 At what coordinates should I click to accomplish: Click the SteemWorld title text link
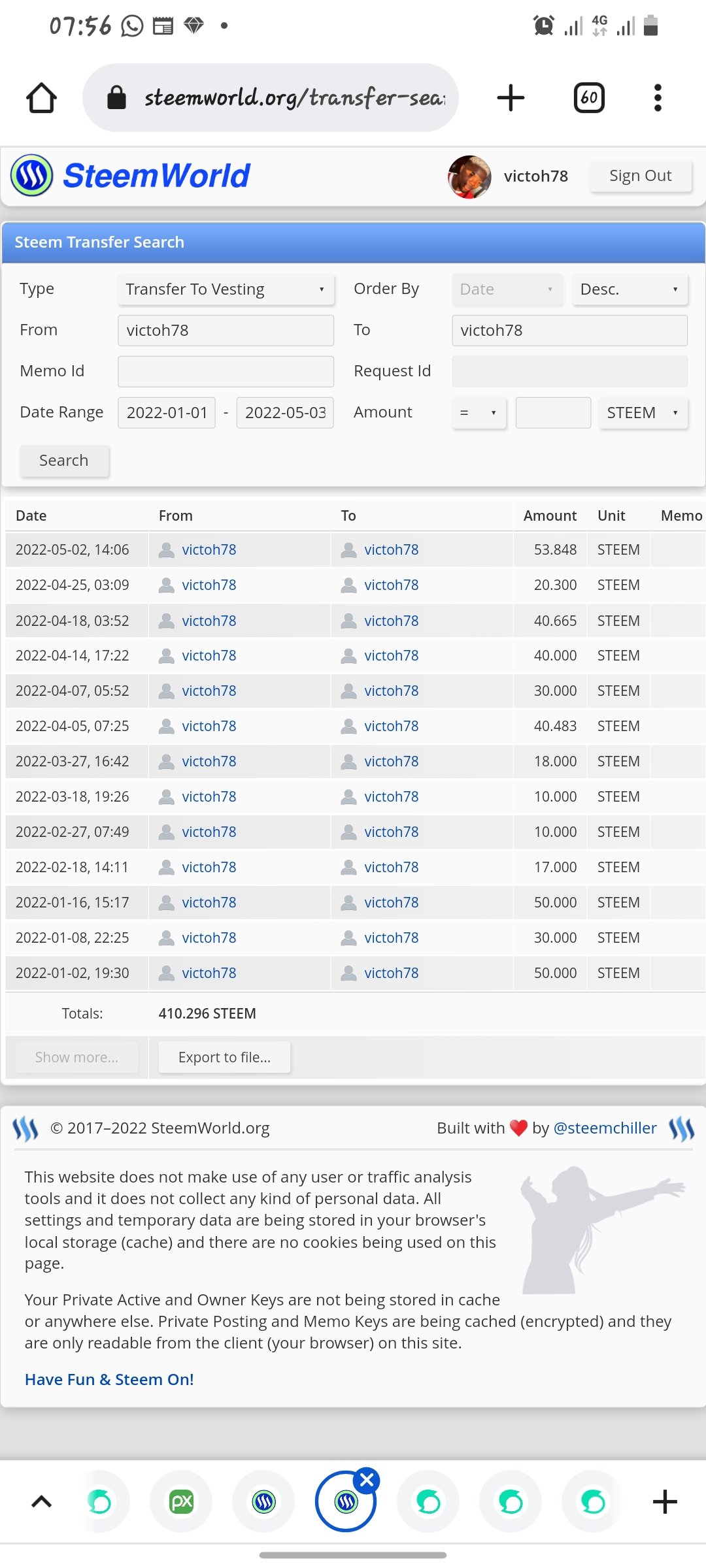[157, 176]
